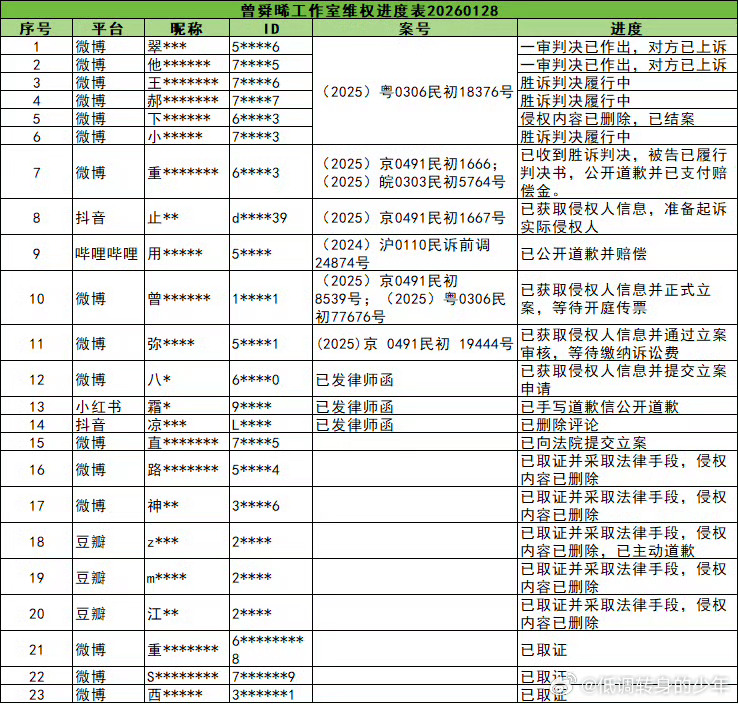This screenshot has height=704, width=738.
Task: Select the ID column header
Action: click(271, 29)
